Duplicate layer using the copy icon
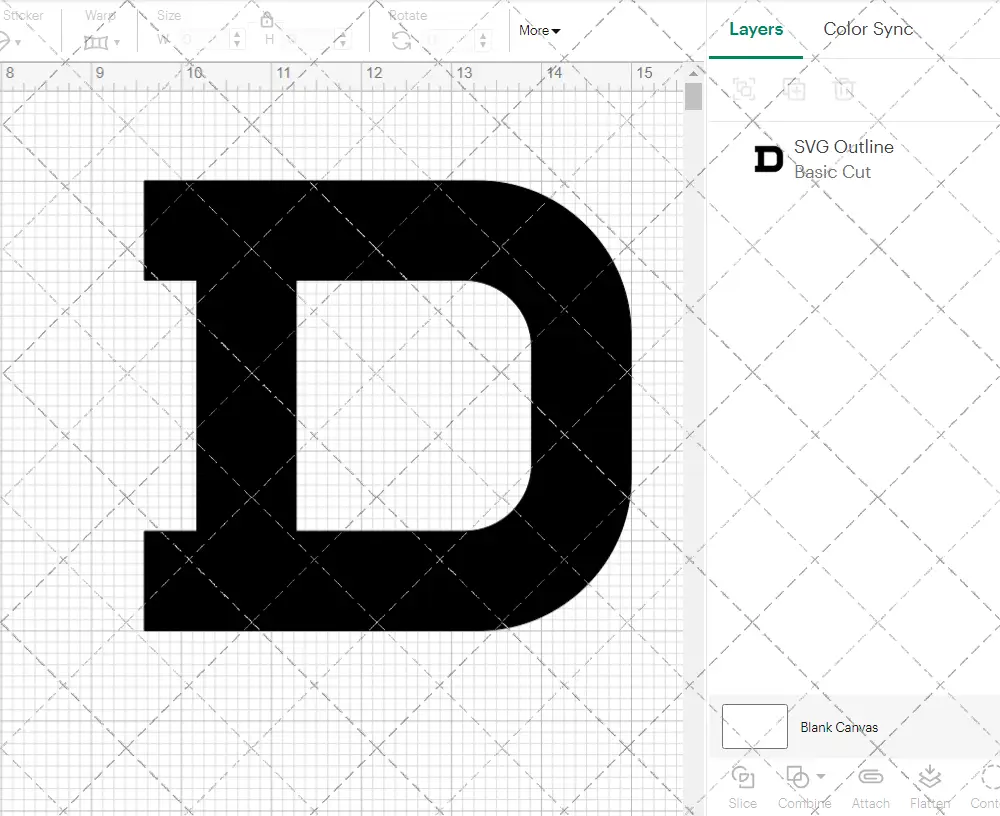 [x=795, y=90]
